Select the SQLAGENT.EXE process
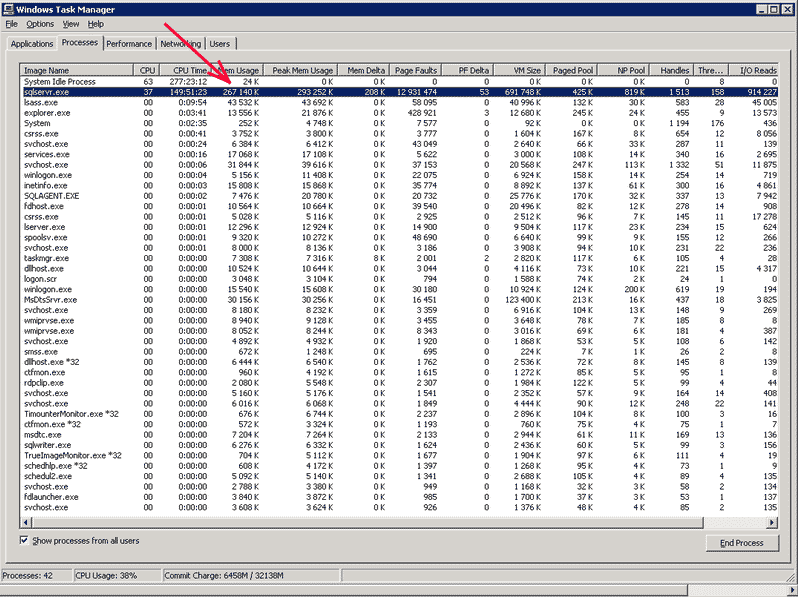798x597 pixels. [399, 196]
